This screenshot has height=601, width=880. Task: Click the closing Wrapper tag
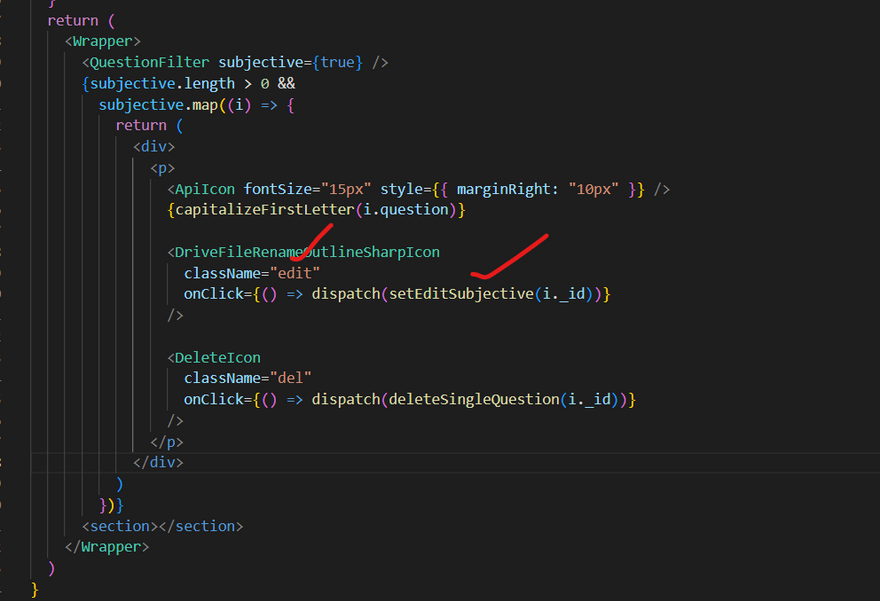(107, 546)
